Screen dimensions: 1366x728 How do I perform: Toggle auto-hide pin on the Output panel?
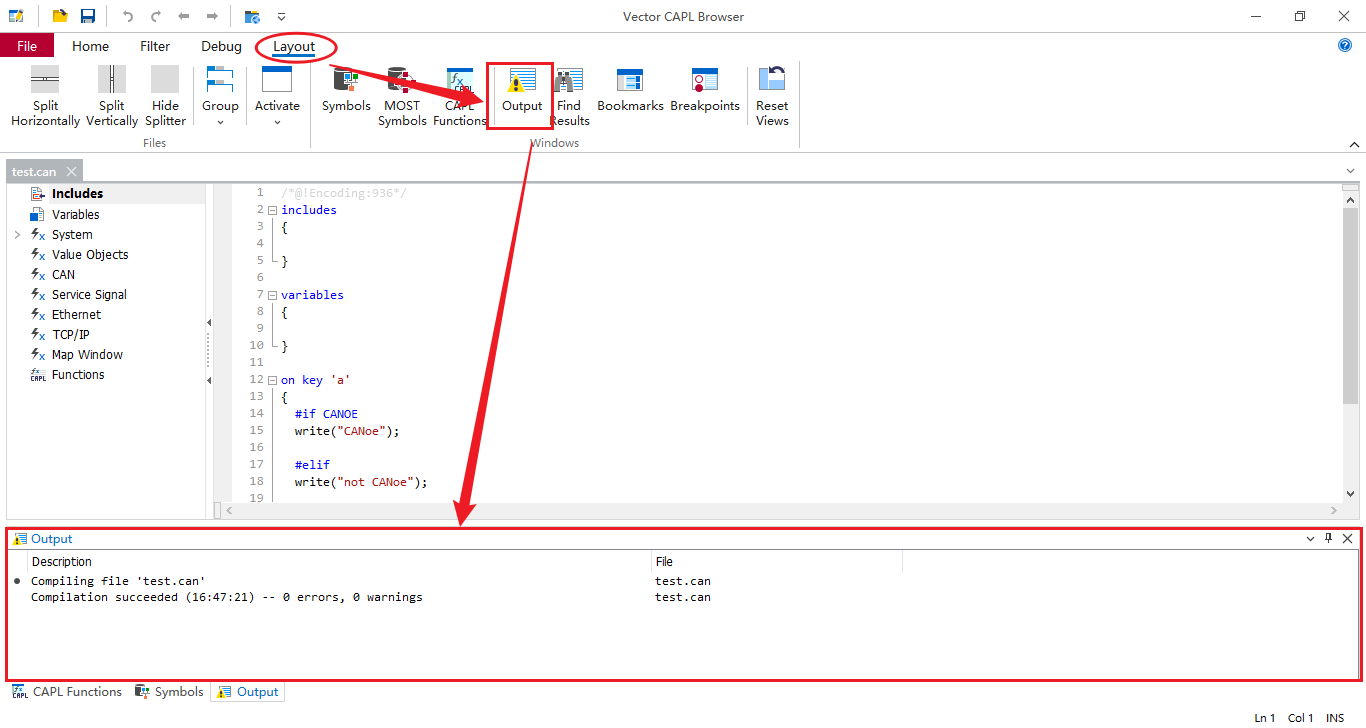tap(1329, 539)
